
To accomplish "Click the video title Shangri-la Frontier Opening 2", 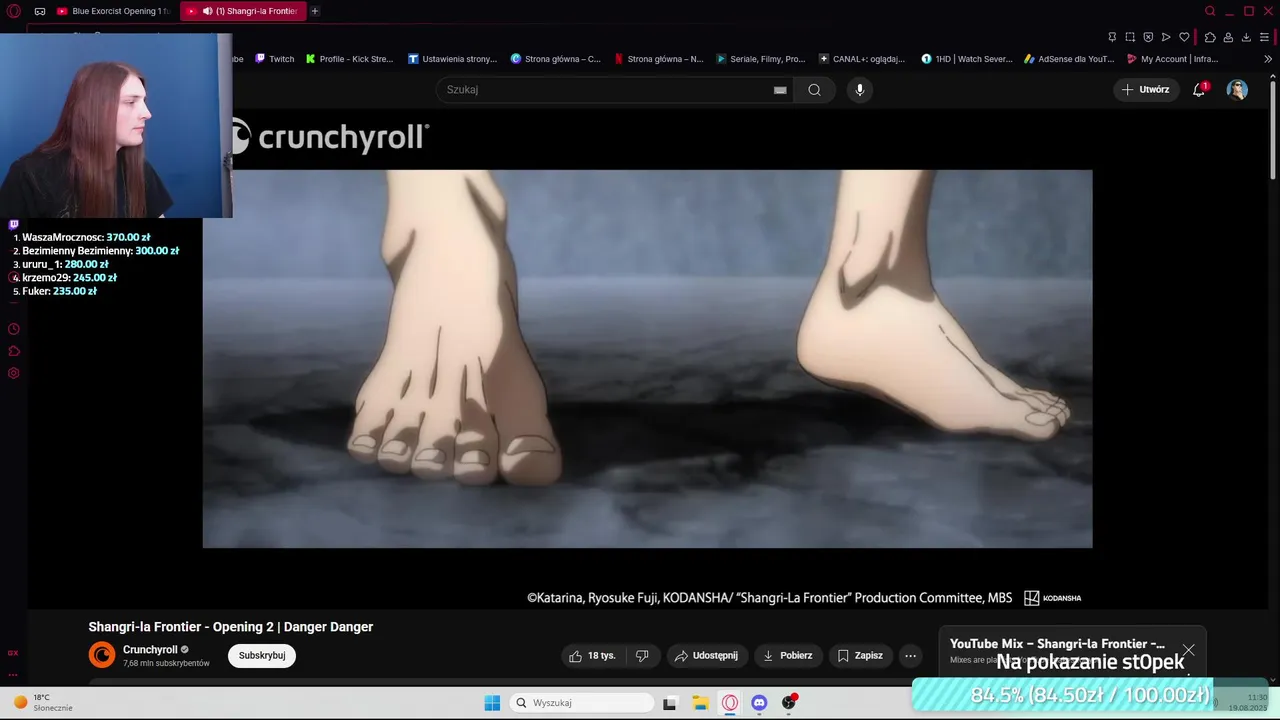I will [x=231, y=627].
